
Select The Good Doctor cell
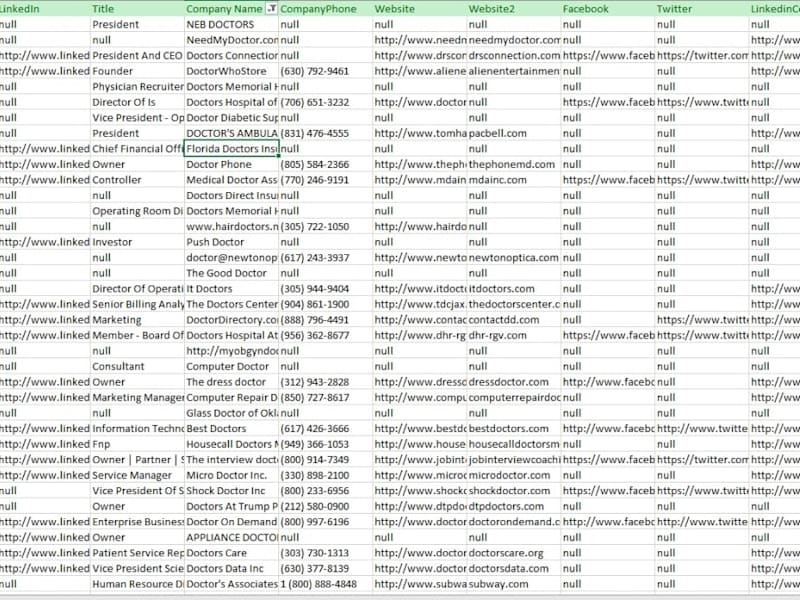tap(232, 273)
